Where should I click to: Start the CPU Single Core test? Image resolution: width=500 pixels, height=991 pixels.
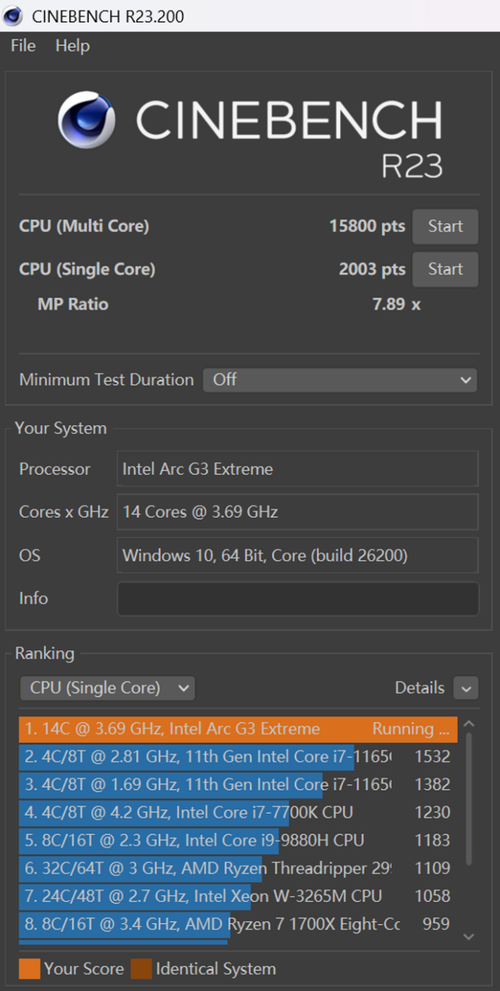coord(445,269)
